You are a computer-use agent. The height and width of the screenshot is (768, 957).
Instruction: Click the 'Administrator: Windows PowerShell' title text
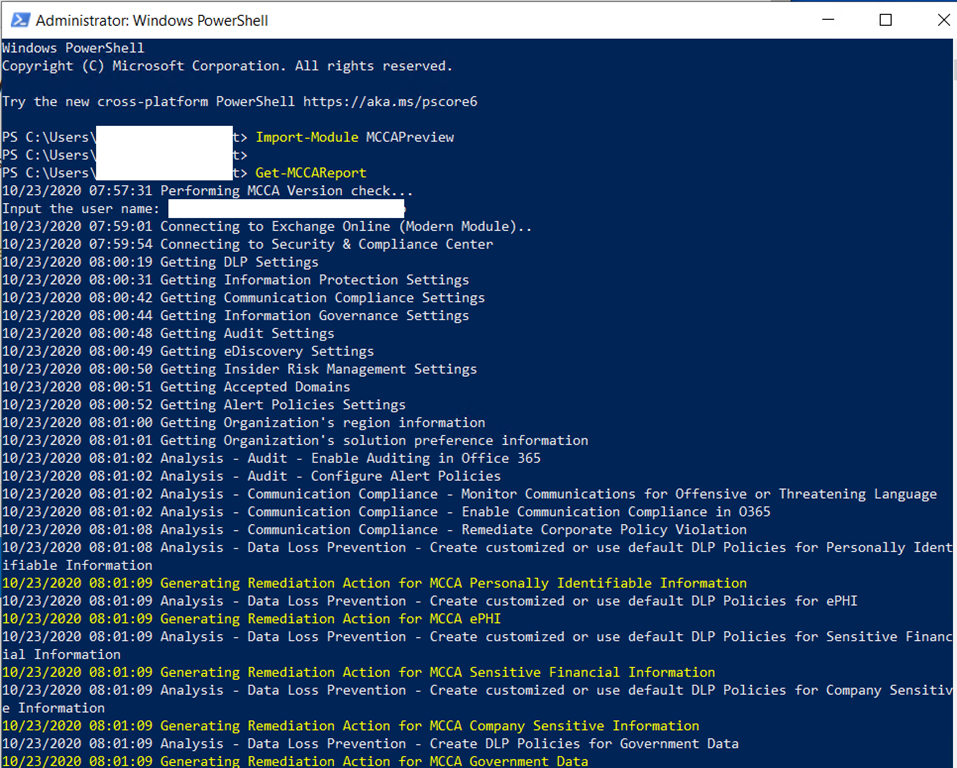[x=151, y=20]
